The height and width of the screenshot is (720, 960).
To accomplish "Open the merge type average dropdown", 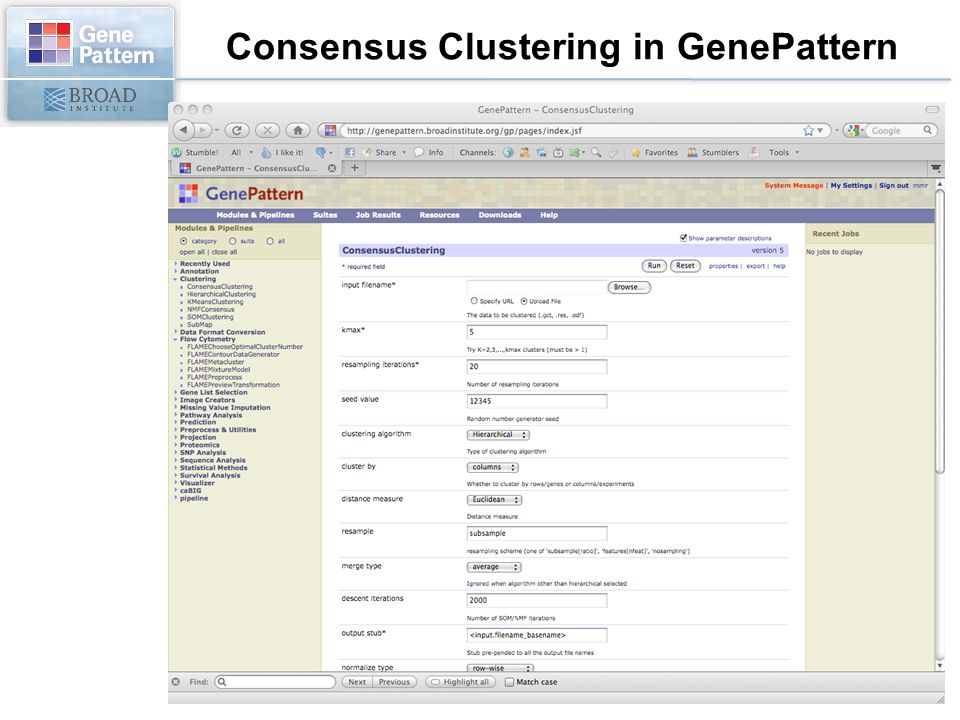I will coord(494,567).
